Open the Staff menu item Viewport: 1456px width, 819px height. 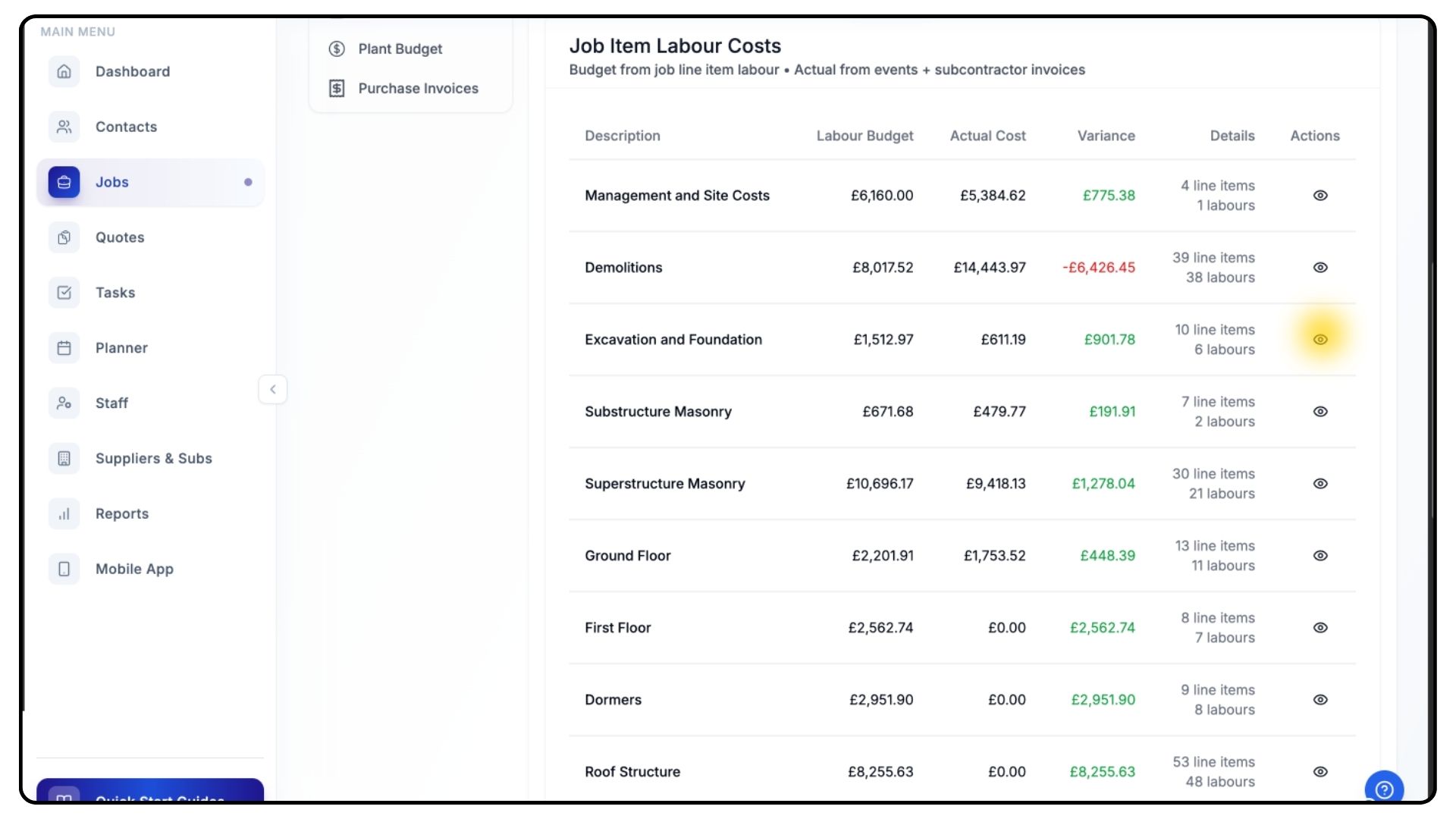111,403
